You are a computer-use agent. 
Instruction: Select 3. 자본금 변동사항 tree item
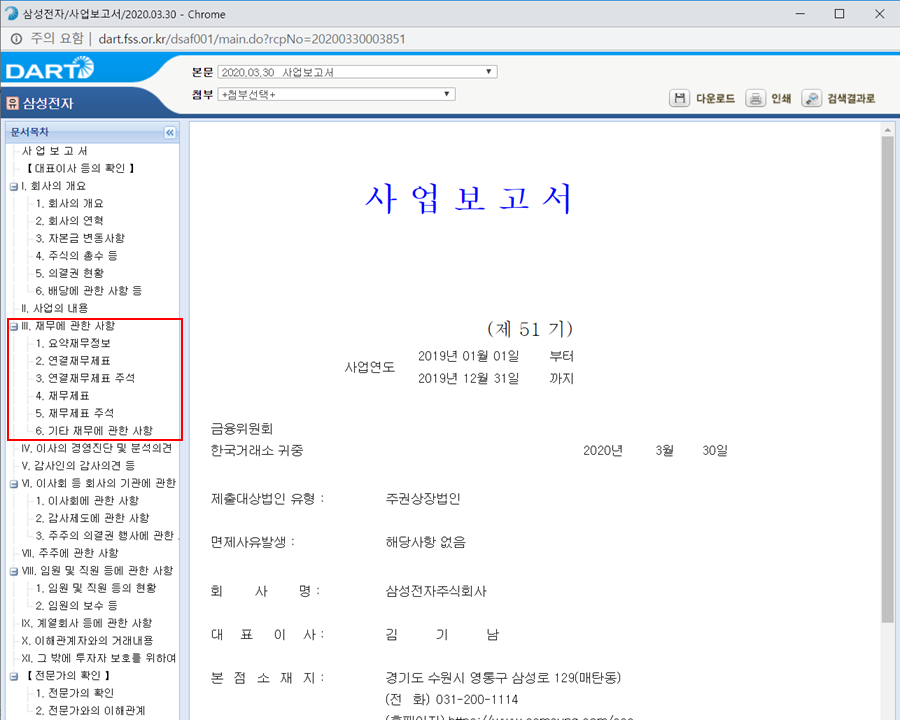pyautogui.click(x=80, y=238)
